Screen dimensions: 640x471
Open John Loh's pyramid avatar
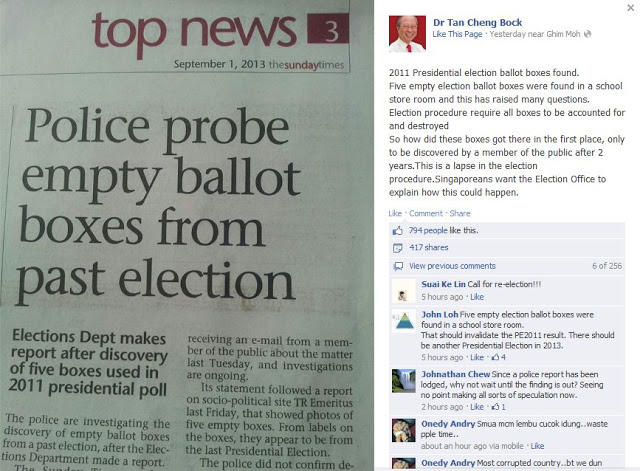pyautogui.click(x=403, y=321)
